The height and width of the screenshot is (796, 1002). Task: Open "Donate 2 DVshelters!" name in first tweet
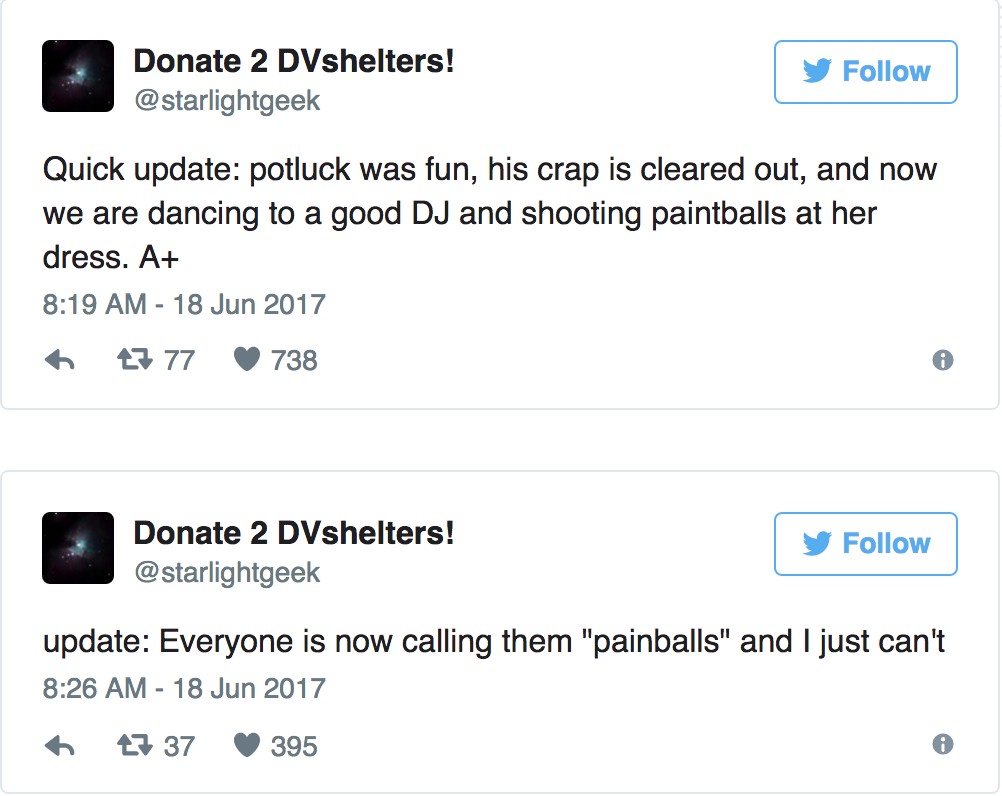(x=294, y=62)
